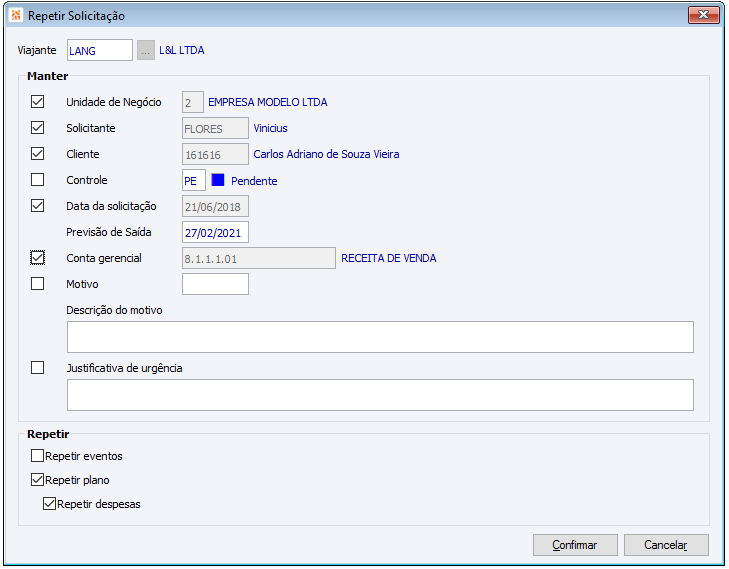Viewport: 729px width, 569px height.
Task: Open the Viajante lookup ellipsis button
Action: click(146, 50)
